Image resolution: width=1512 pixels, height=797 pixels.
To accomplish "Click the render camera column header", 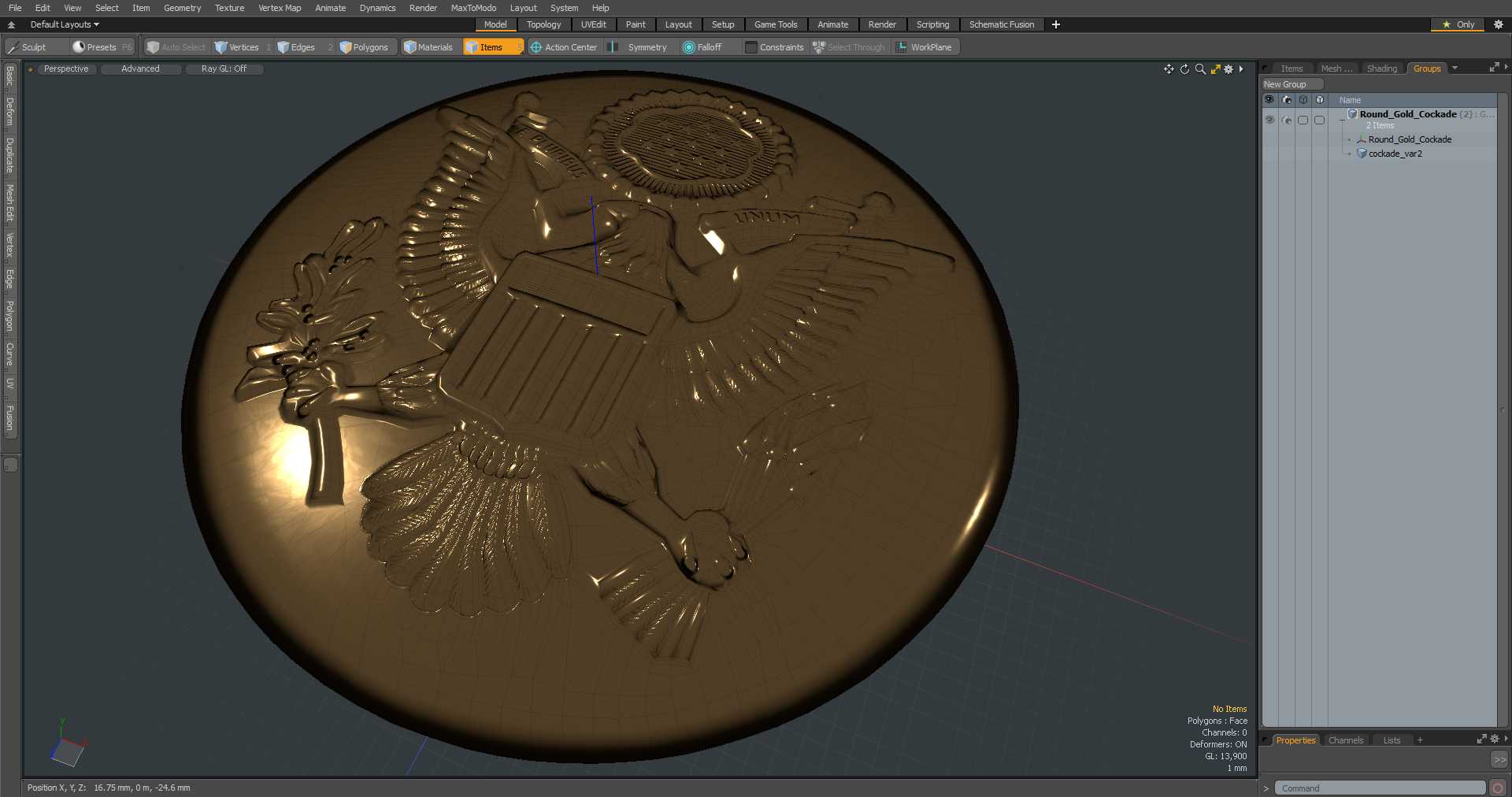I will point(1287,100).
